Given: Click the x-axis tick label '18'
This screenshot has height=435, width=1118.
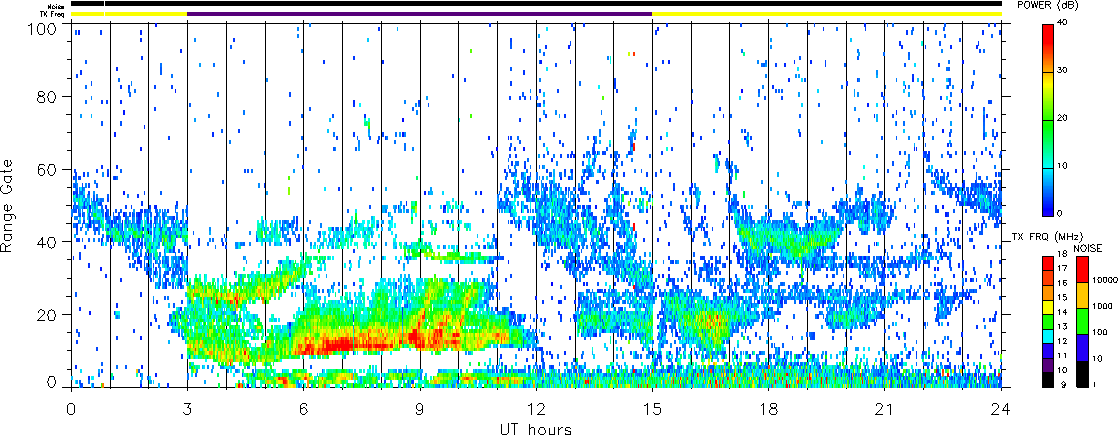Looking at the screenshot, I should pos(769,409).
